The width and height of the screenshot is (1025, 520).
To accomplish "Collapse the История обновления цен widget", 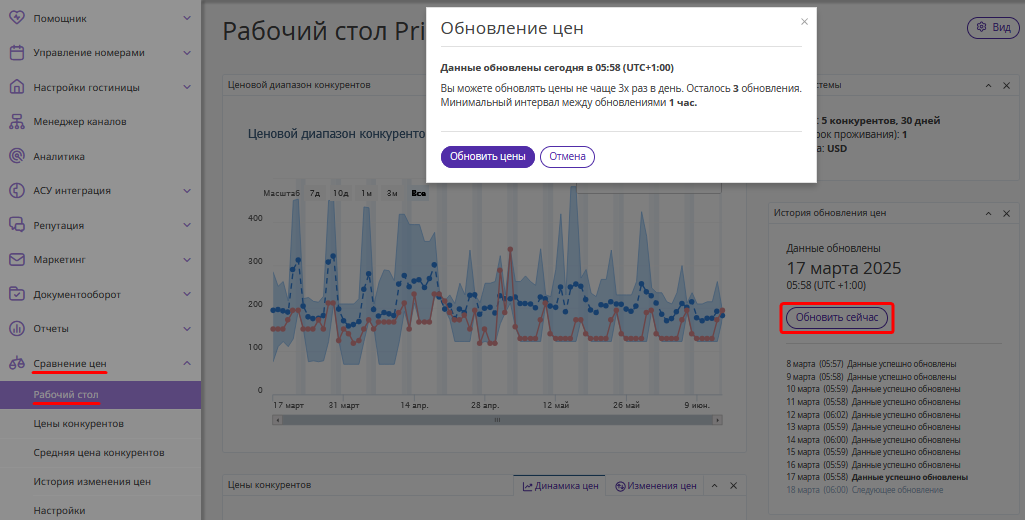I will (x=988, y=213).
